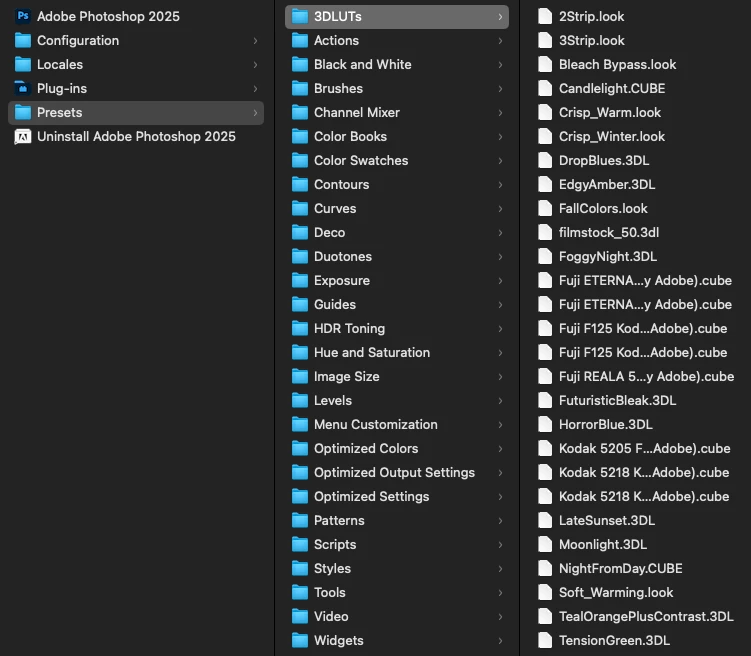Screen dimensions: 751x656
Task: Expand the Menu Customization folder chevron
Action: tap(500, 425)
